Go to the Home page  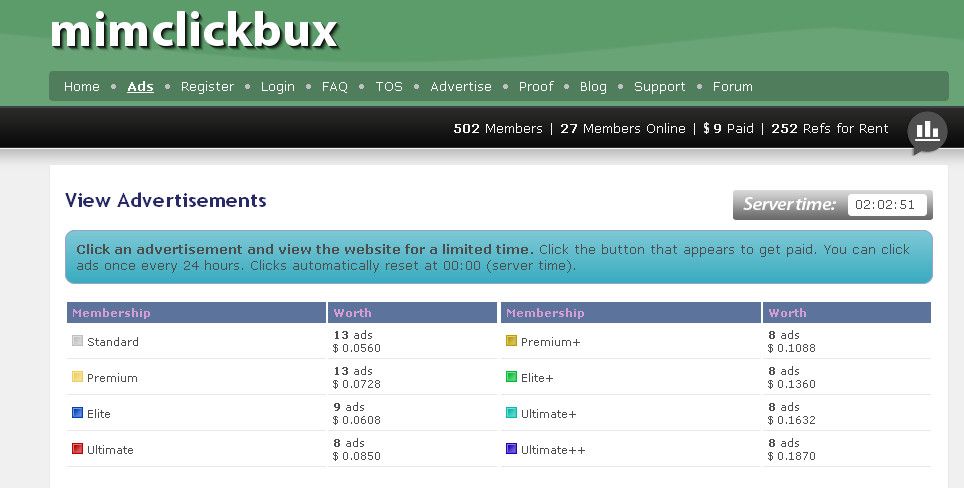coord(82,87)
